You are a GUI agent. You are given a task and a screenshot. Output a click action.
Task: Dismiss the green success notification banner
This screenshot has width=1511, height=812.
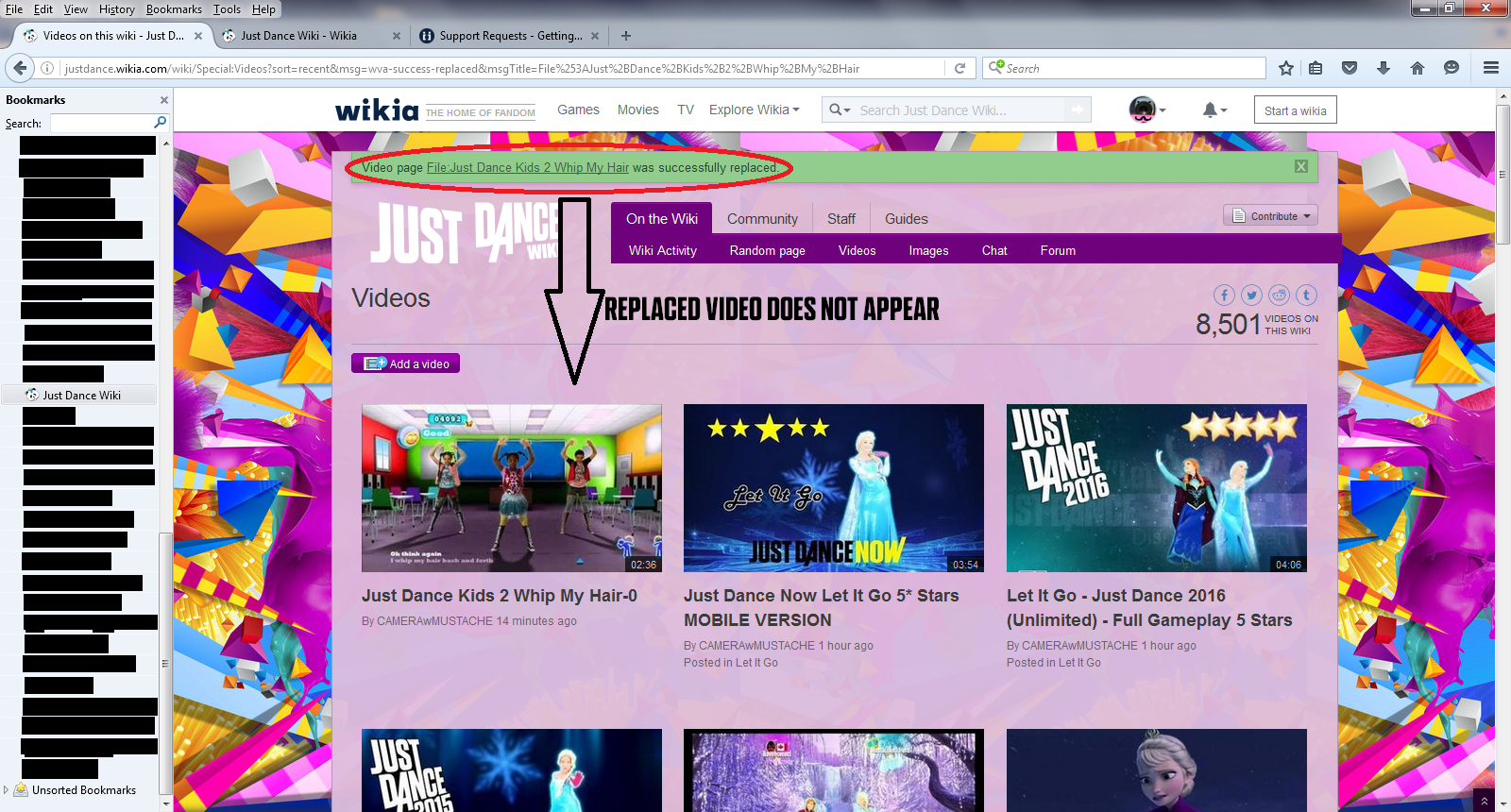1300,167
